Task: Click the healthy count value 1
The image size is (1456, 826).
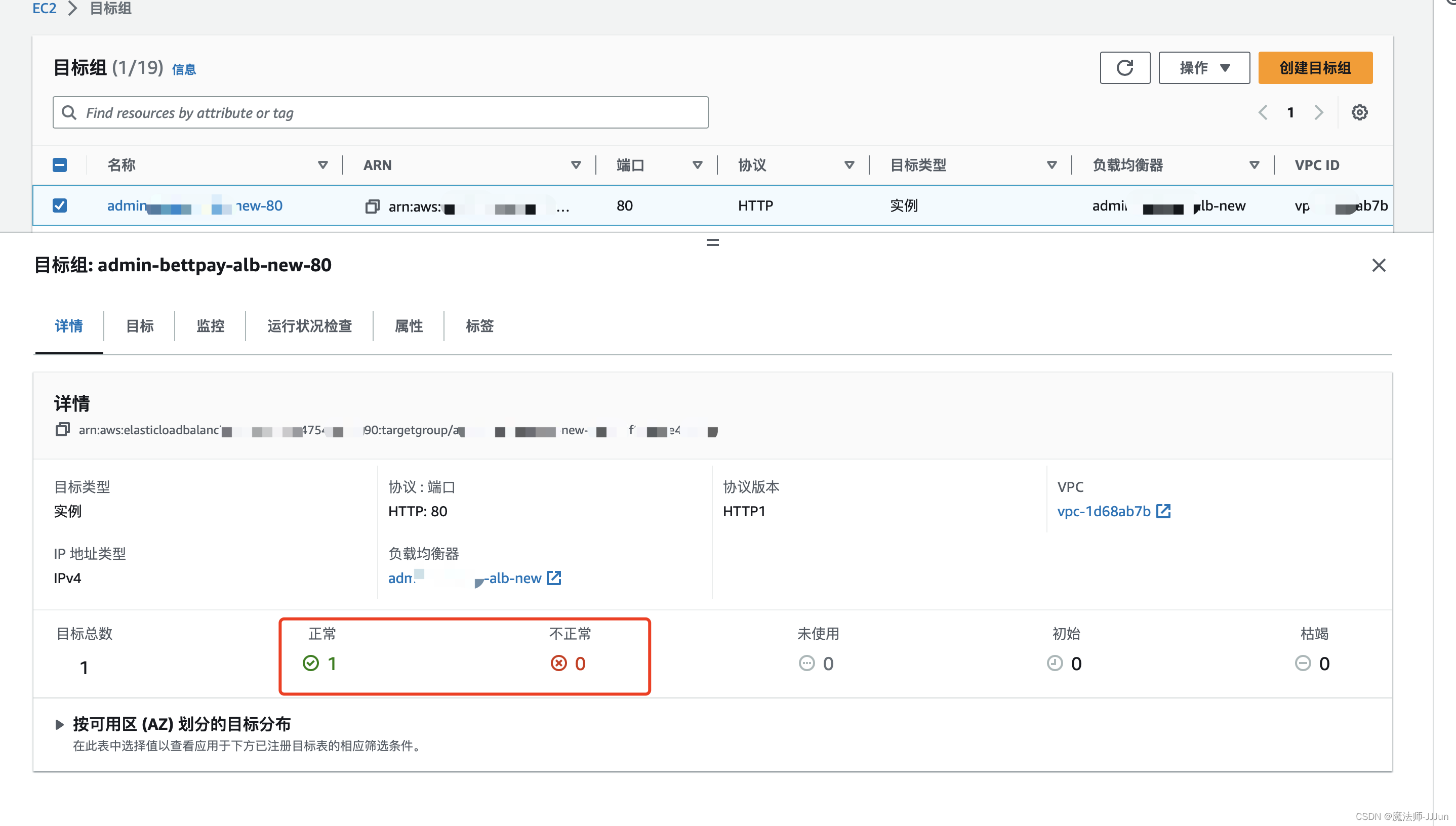Action: coord(332,663)
